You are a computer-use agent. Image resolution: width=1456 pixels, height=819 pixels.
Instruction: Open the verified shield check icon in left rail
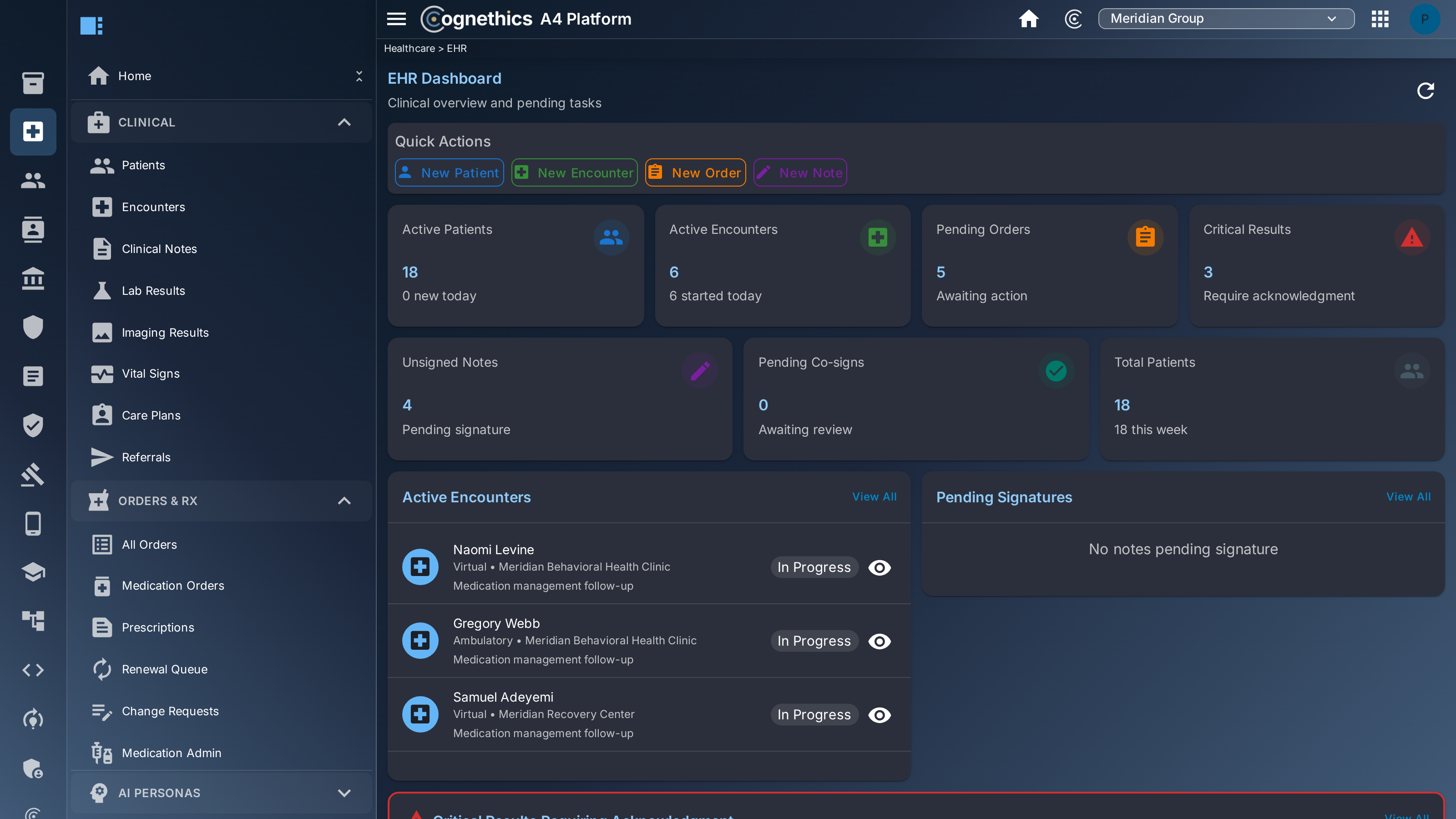tap(33, 425)
